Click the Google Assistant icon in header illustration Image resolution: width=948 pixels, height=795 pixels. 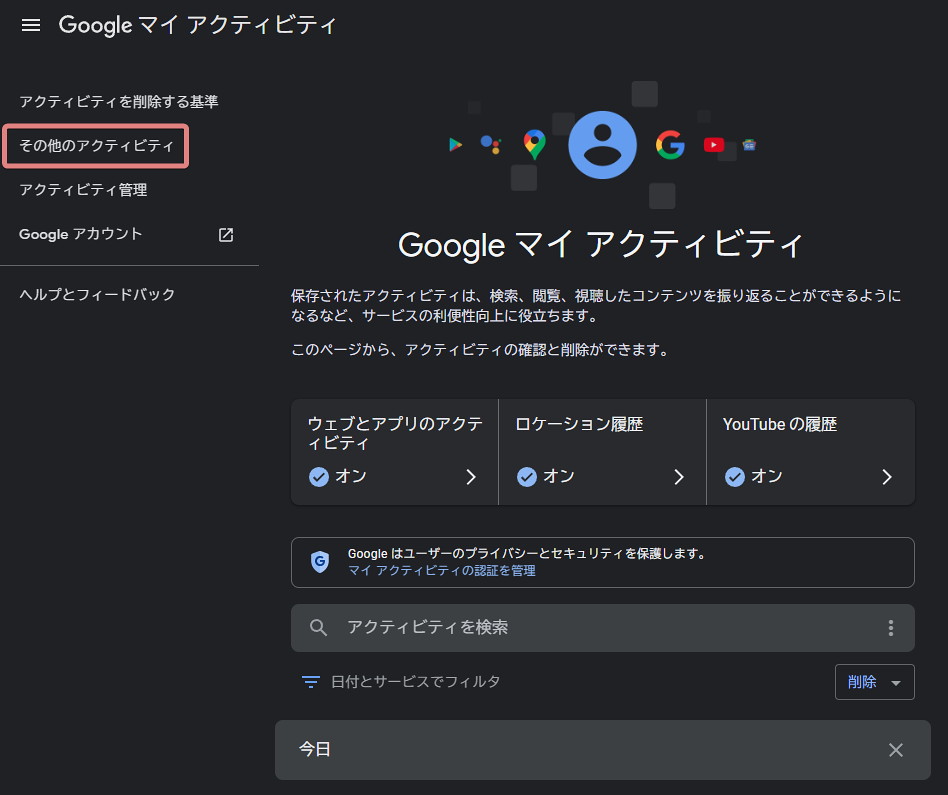tap(490, 144)
